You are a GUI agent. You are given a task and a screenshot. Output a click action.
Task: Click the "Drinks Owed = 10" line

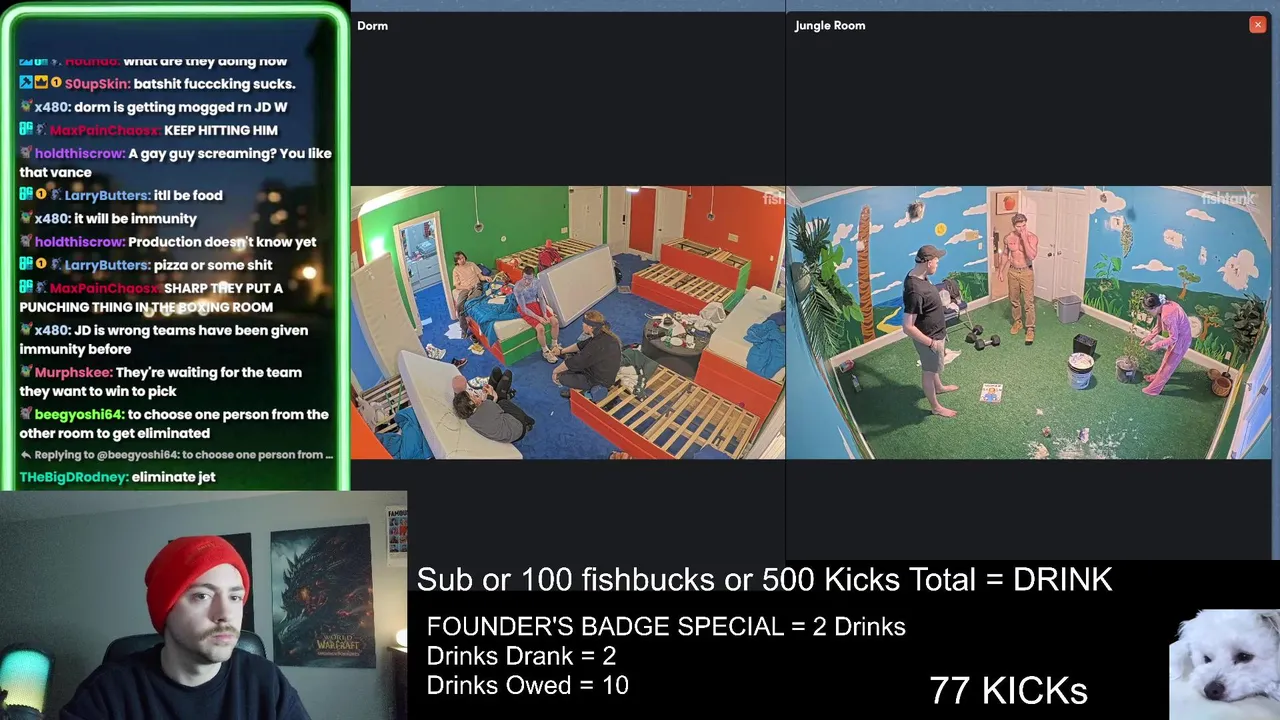(527, 685)
